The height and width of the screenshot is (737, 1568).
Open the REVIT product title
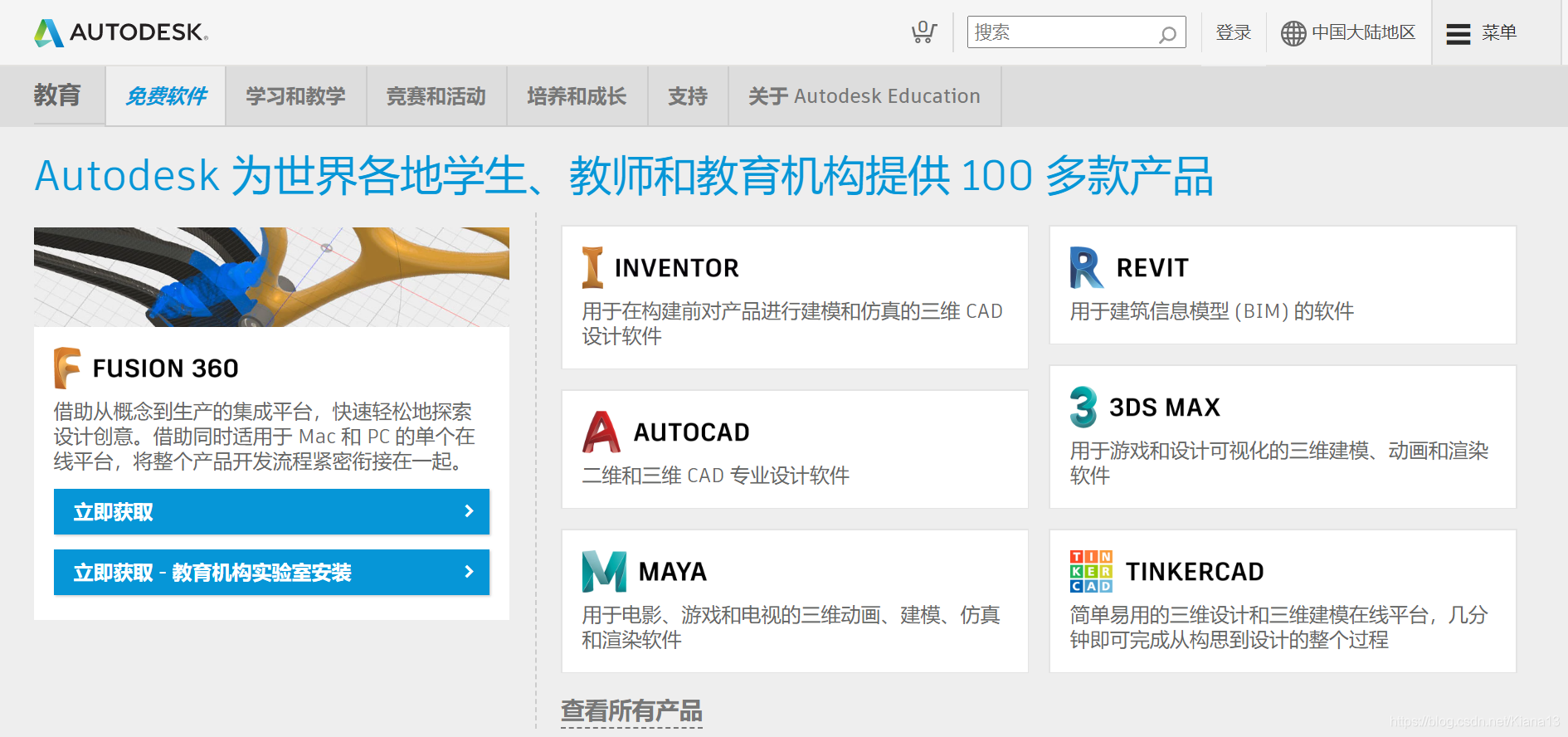point(1152,268)
